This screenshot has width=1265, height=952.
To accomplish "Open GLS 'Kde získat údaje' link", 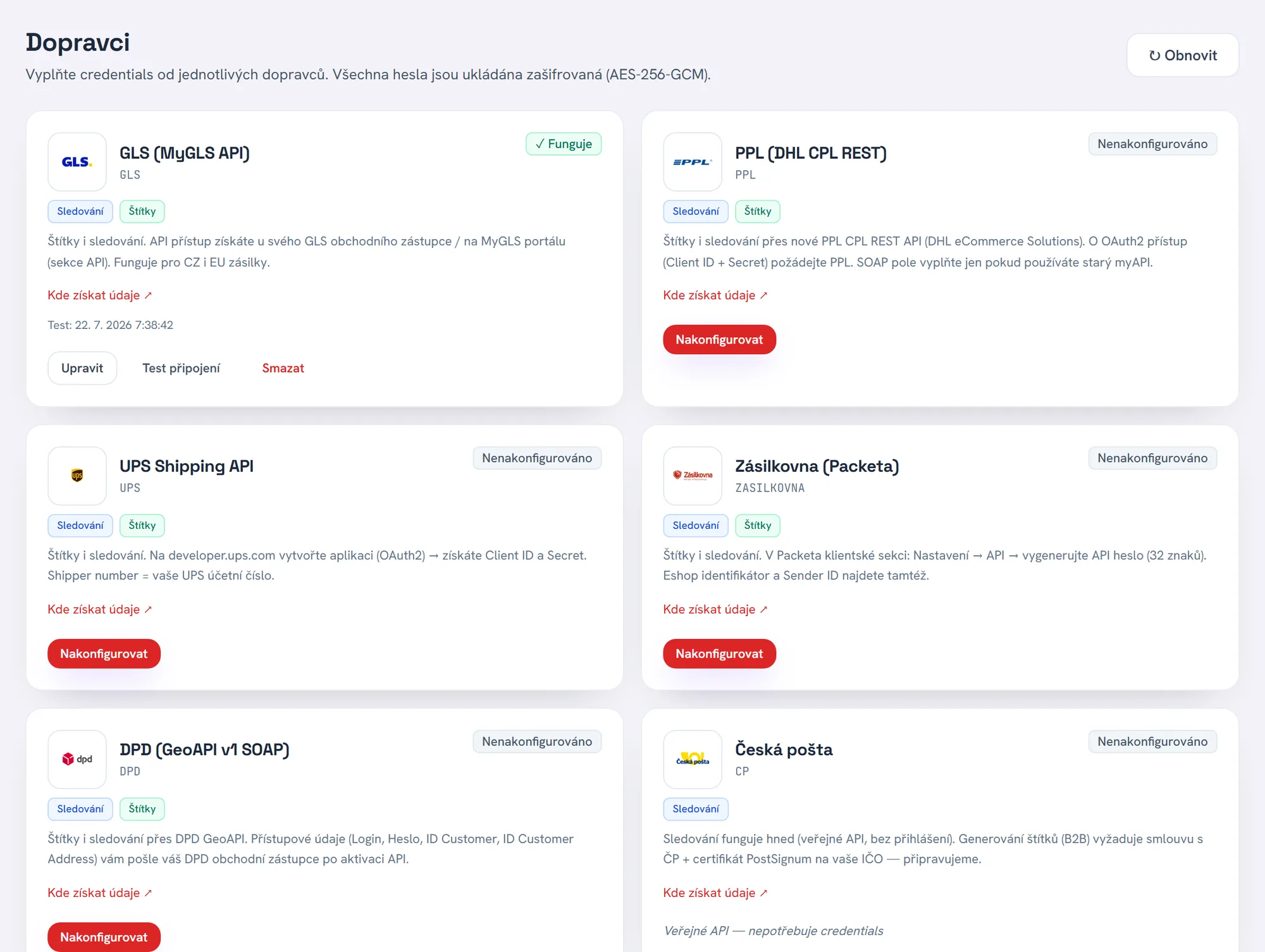I will [x=100, y=295].
